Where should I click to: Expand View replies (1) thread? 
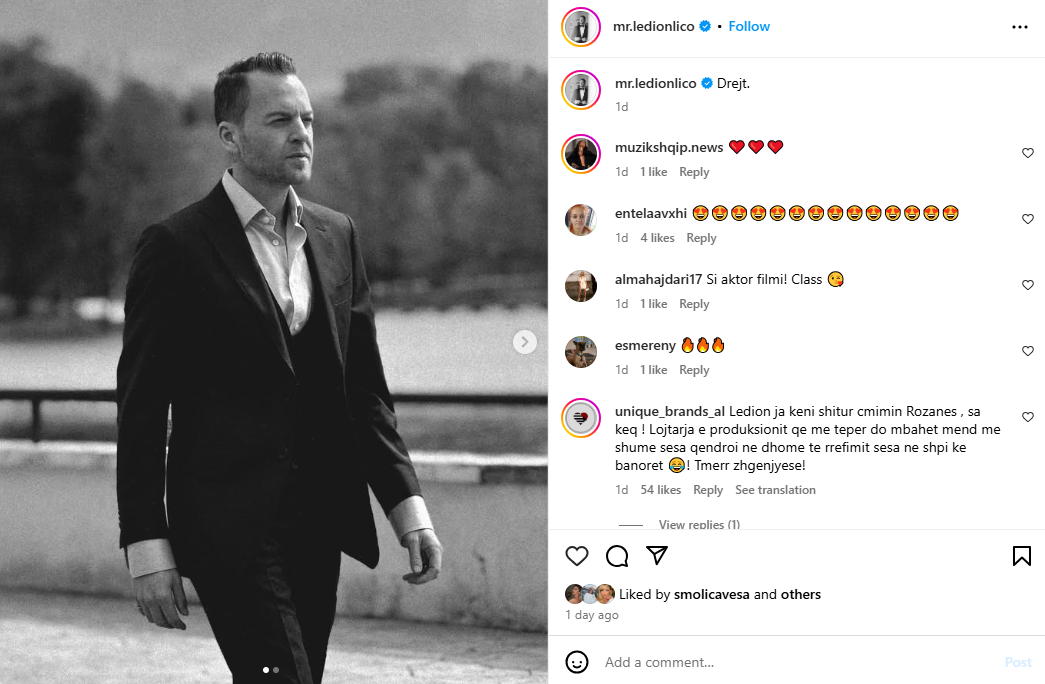pos(699,525)
